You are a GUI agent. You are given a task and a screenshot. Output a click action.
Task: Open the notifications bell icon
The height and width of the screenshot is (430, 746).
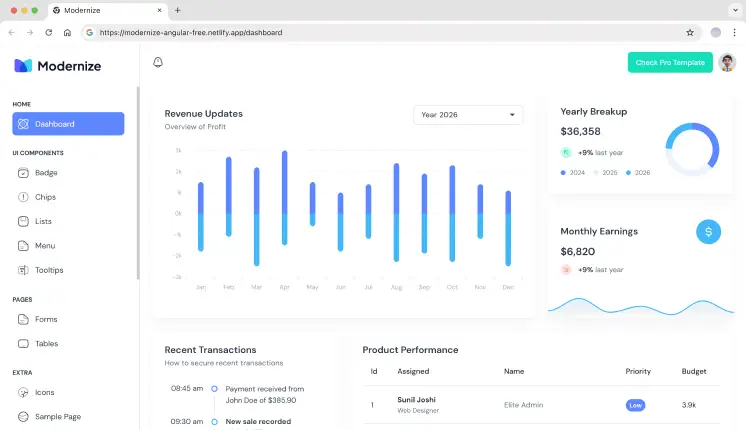coord(158,62)
